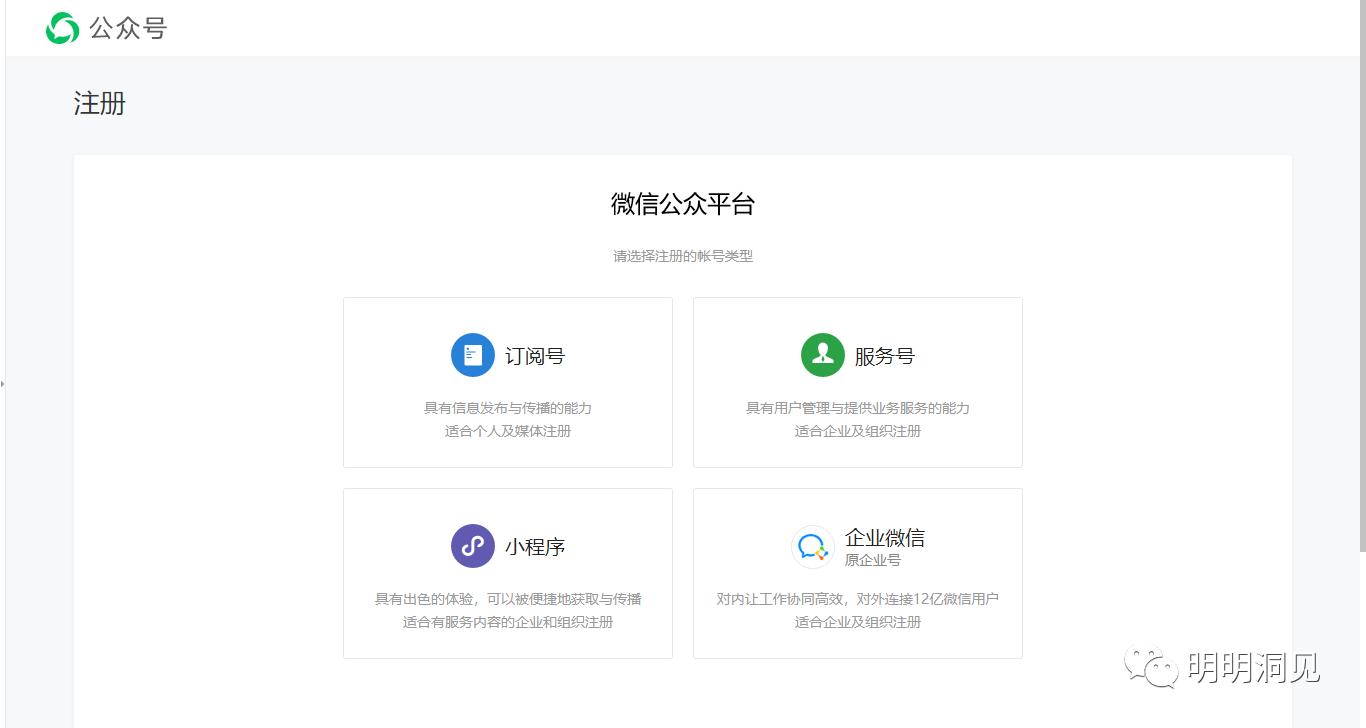This screenshot has height=728, width=1366.
Task: Click the 适合个人及媒体注册 description text
Action: click(507, 431)
